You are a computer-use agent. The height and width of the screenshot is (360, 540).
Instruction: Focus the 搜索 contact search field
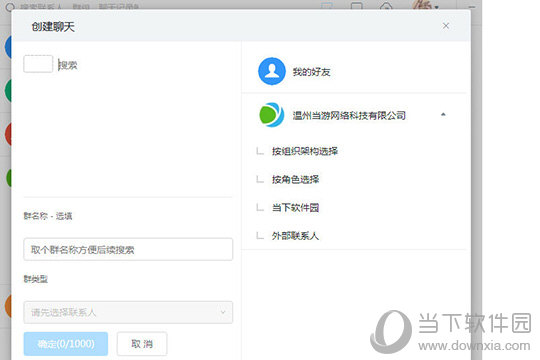pyautogui.click(x=68, y=65)
